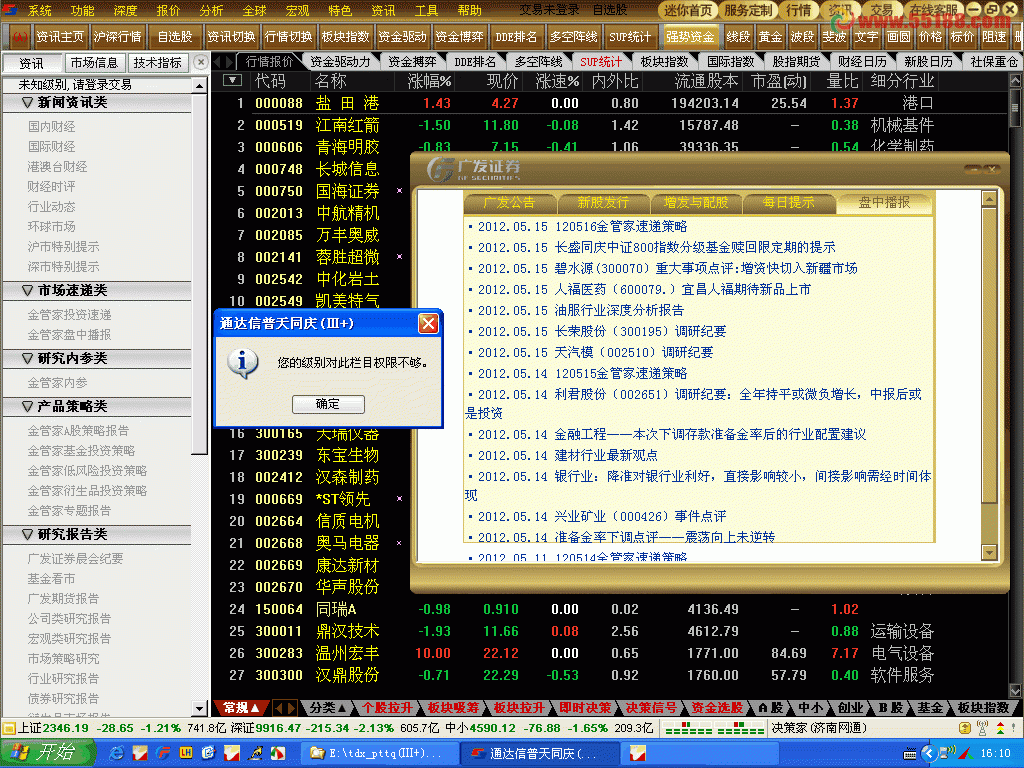Click the up-down arrows icon in the status bar
The width and height of the screenshot is (1024, 768).
tap(1000, 728)
